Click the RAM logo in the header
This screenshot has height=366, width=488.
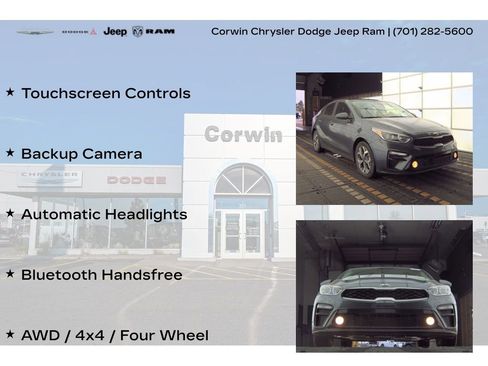tap(154, 32)
